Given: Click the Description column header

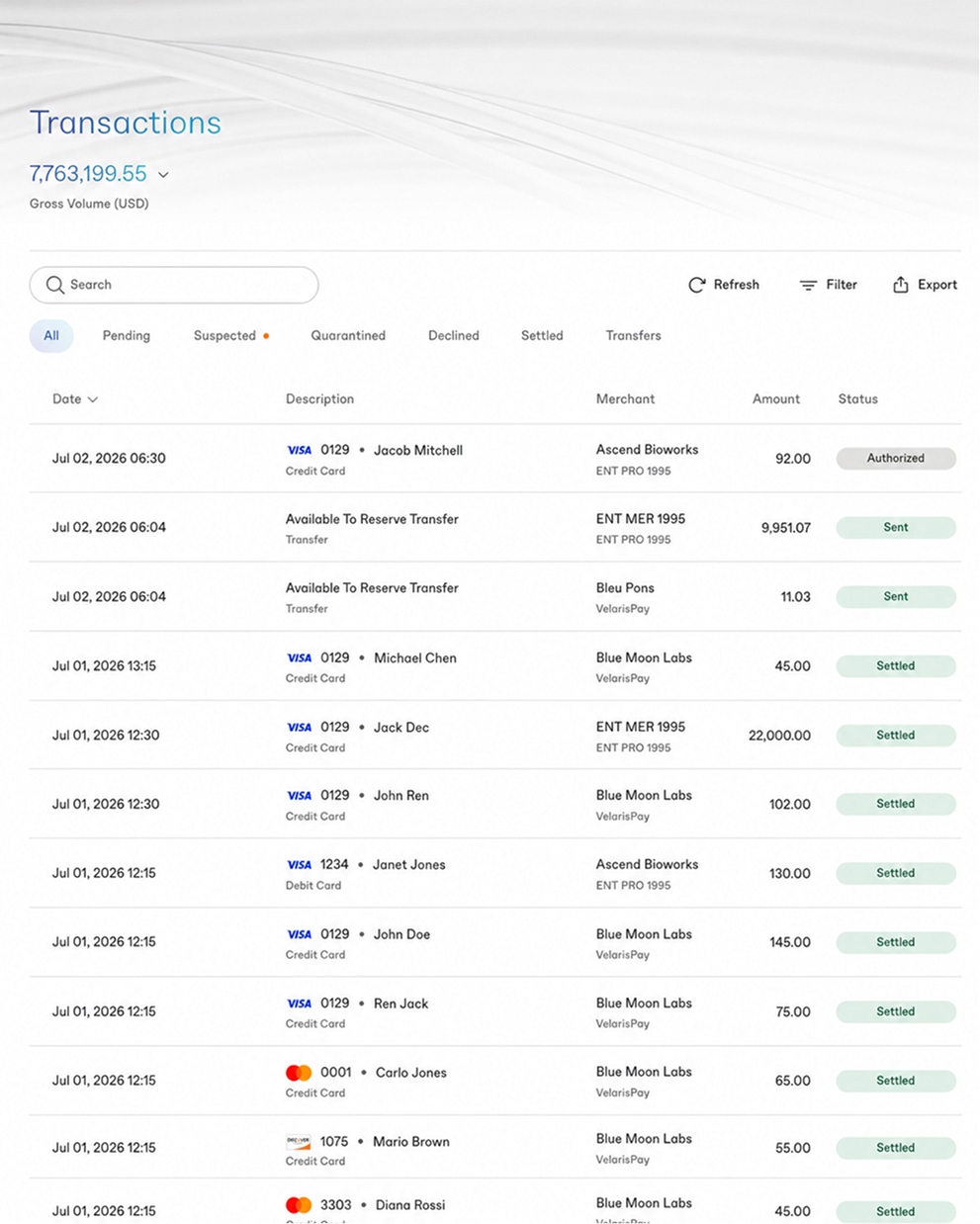Looking at the screenshot, I should point(319,399).
